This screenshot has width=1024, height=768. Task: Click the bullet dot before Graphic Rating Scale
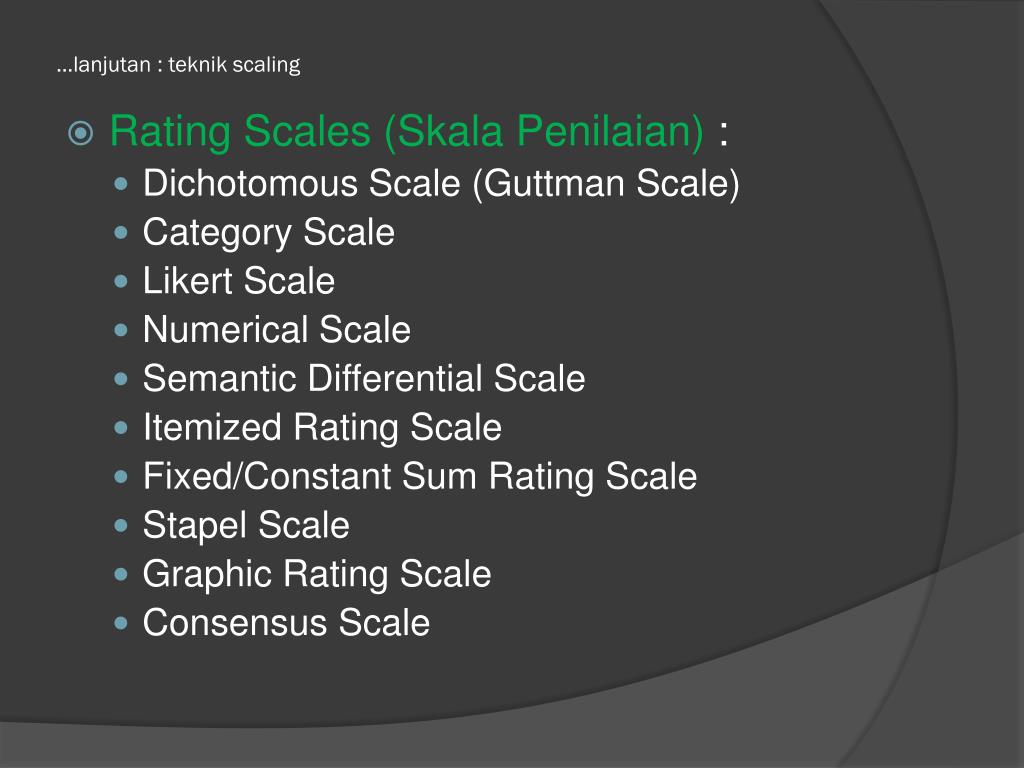coord(121,575)
